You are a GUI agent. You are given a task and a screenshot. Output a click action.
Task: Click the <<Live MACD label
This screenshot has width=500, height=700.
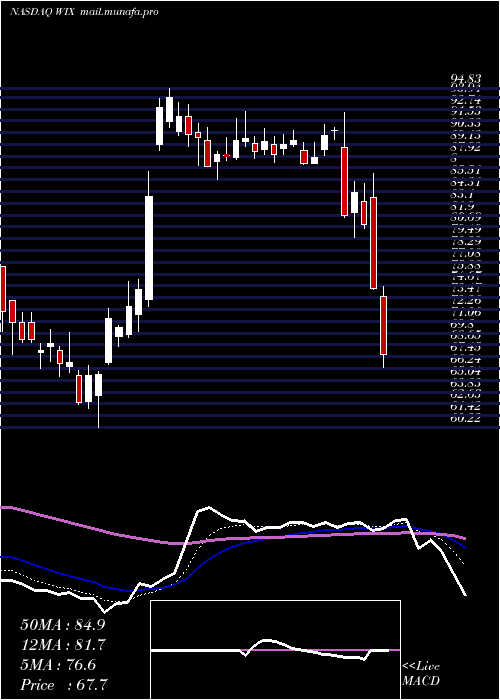point(421,674)
